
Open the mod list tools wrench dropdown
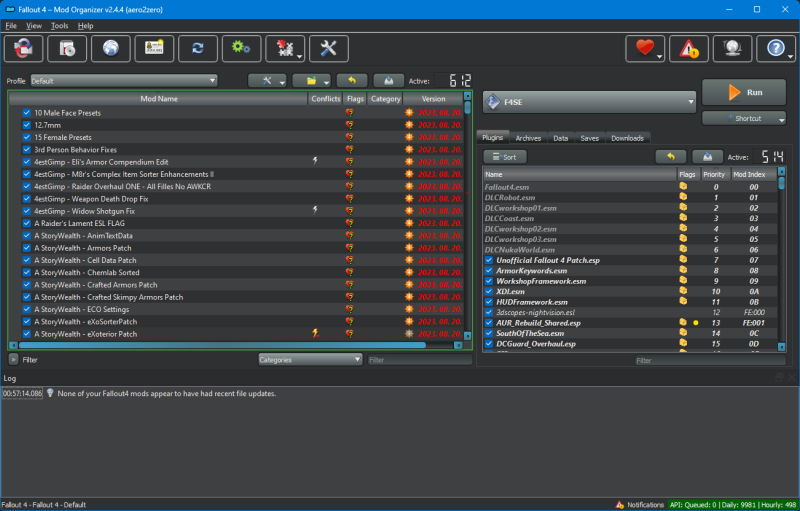pyautogui.click(x=267, y=81)
